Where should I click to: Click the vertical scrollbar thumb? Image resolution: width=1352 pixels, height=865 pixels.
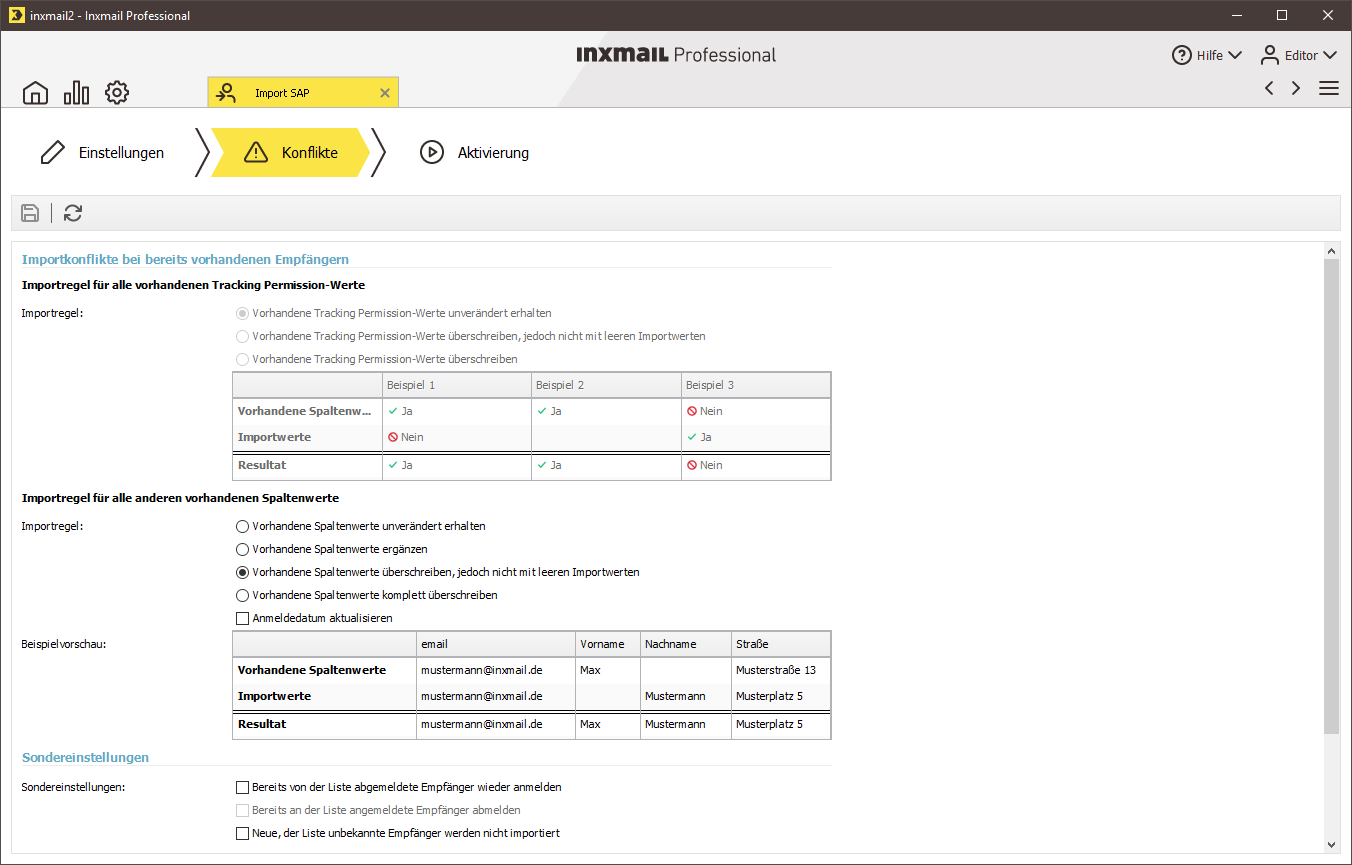(1331, 497)
